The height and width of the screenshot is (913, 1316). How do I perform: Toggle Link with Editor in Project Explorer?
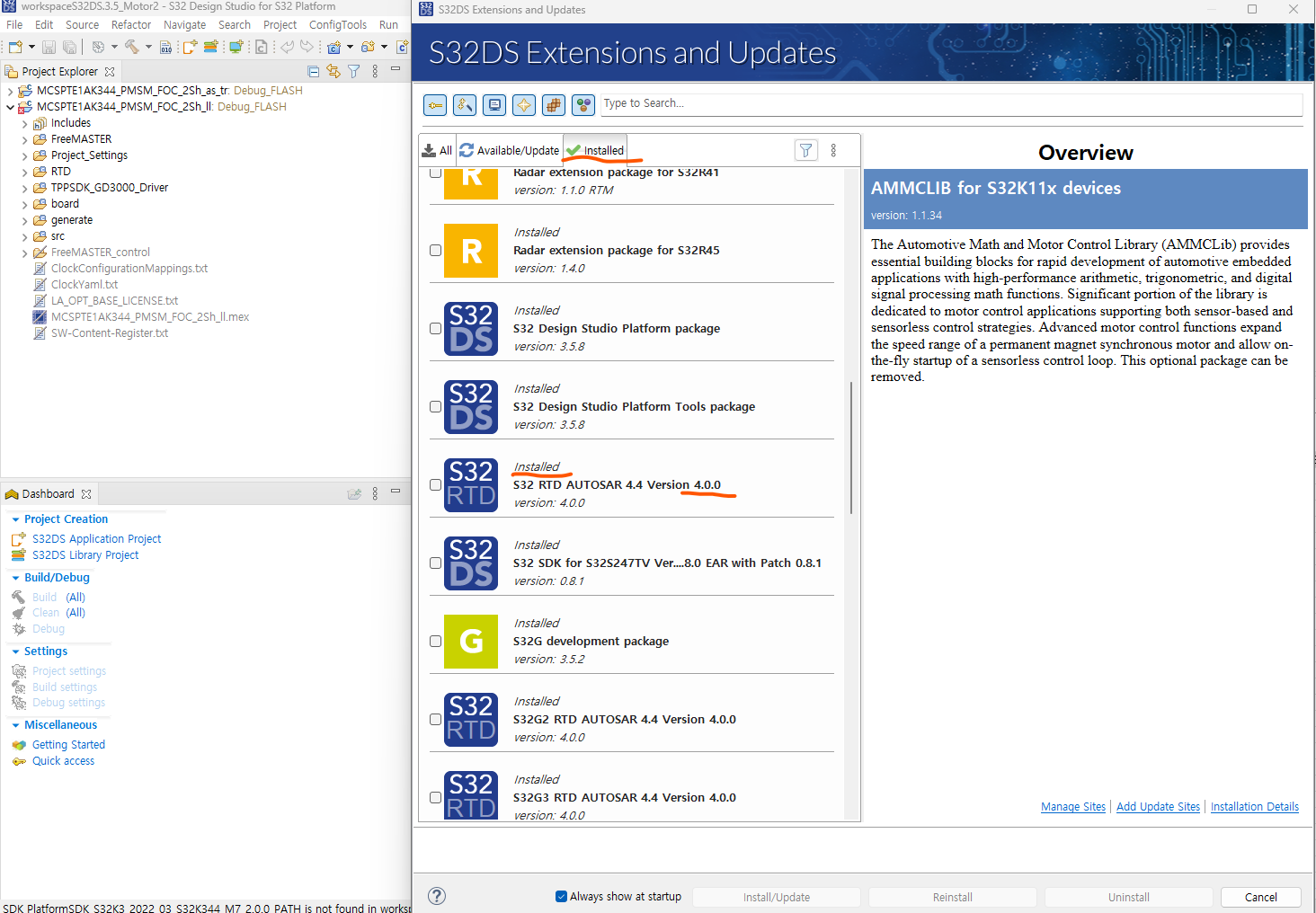[333, 71]
